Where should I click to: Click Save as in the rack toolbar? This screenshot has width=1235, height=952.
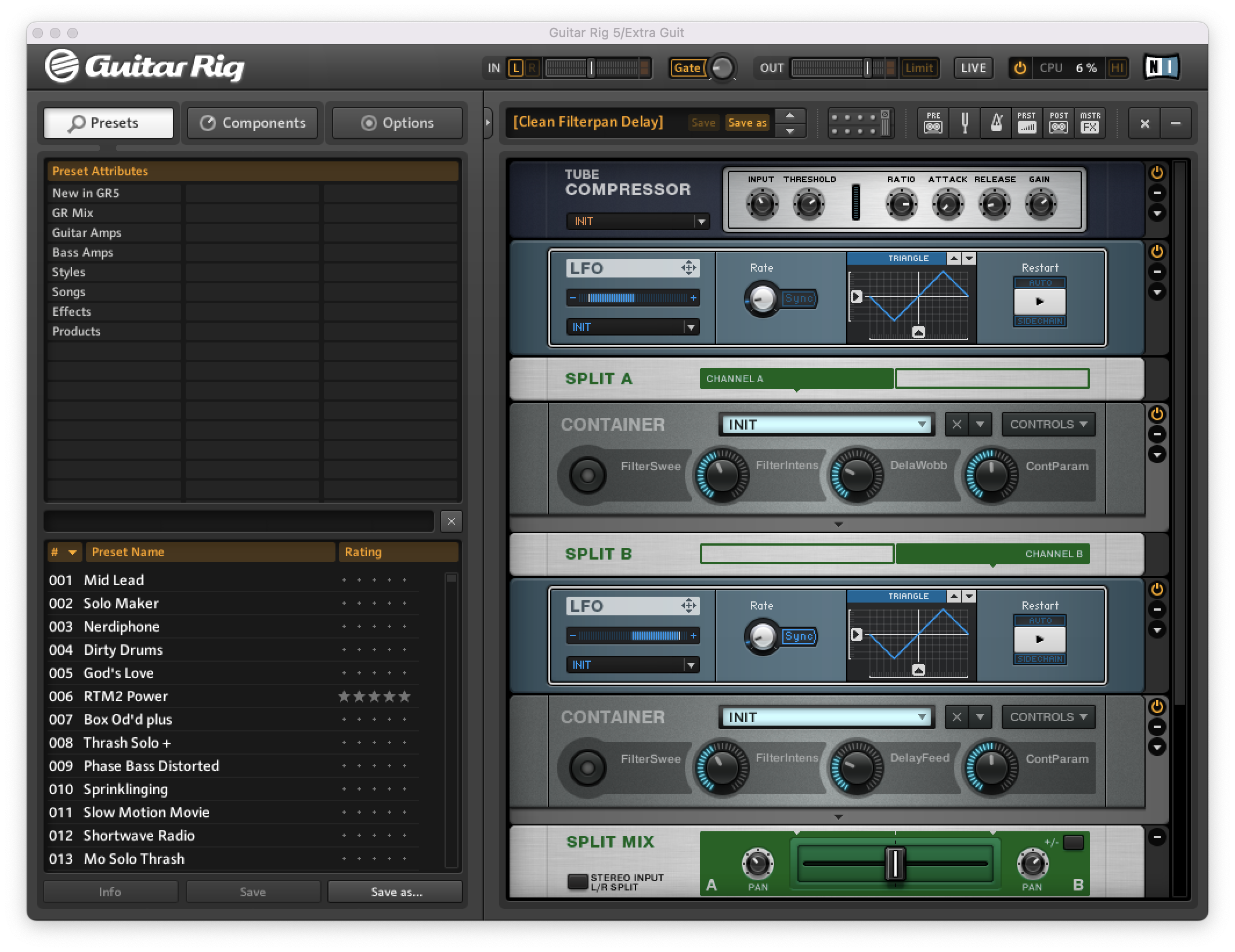click(x=748, y=122)
